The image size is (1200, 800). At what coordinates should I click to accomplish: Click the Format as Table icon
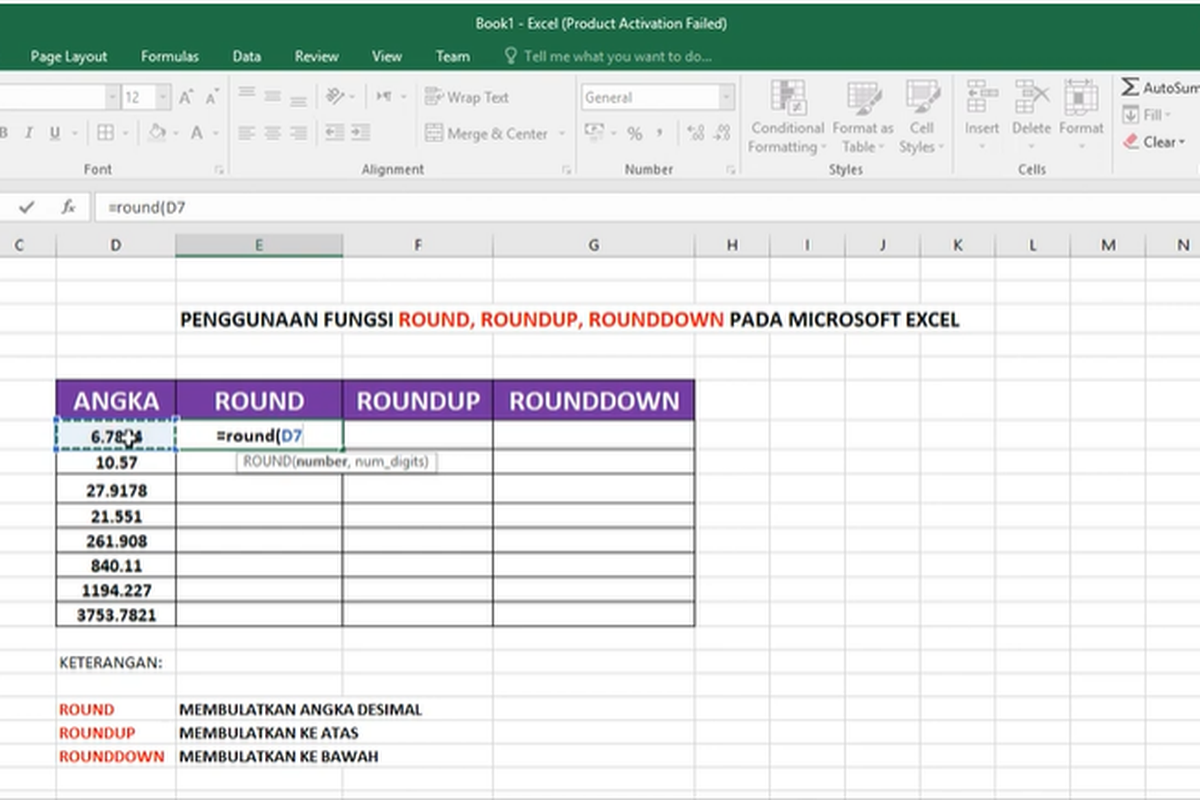[x=861, y=115]
